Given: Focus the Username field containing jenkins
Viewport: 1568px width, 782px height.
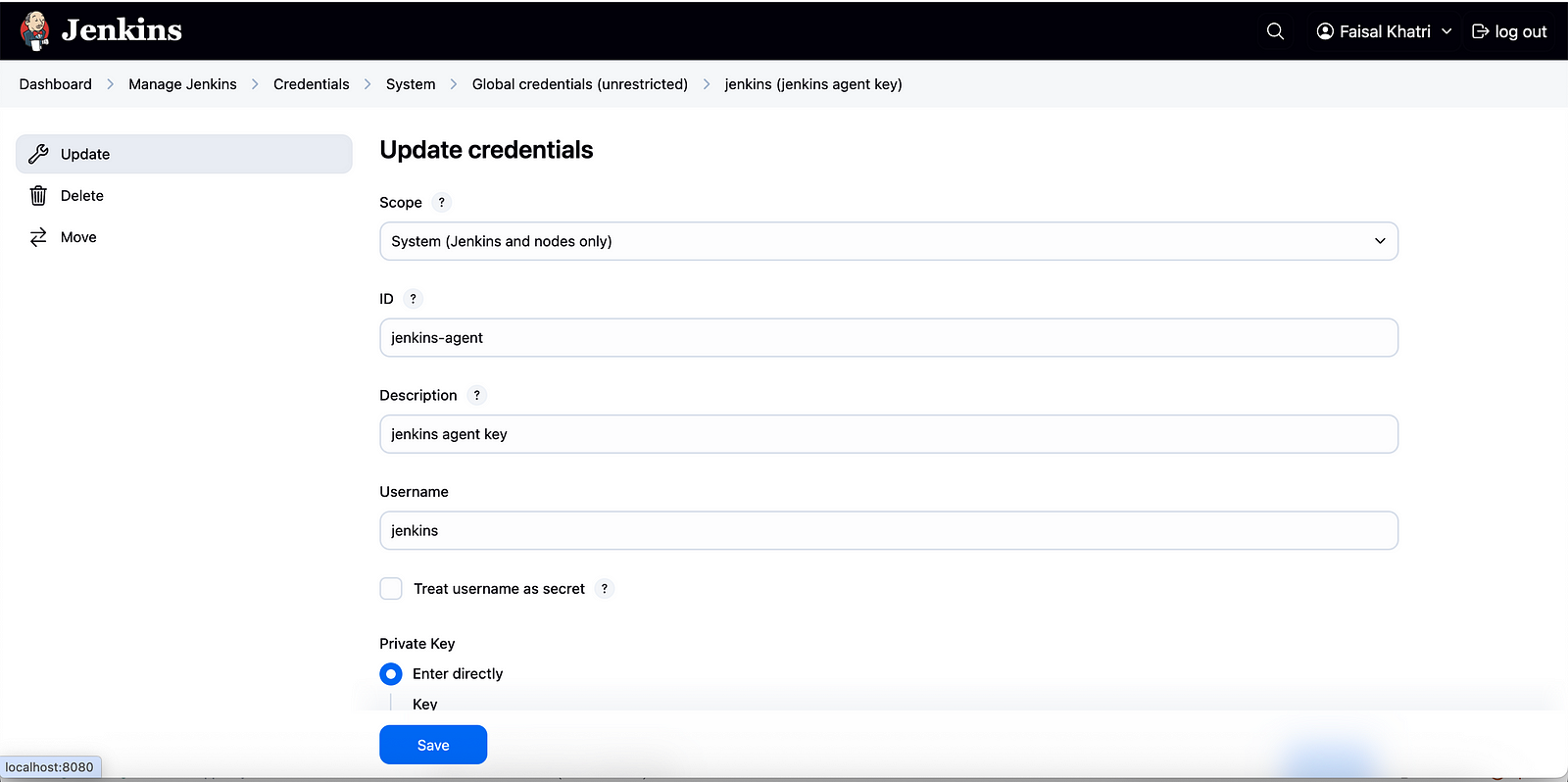Looking at the screenshot, I should pos(889,530).
